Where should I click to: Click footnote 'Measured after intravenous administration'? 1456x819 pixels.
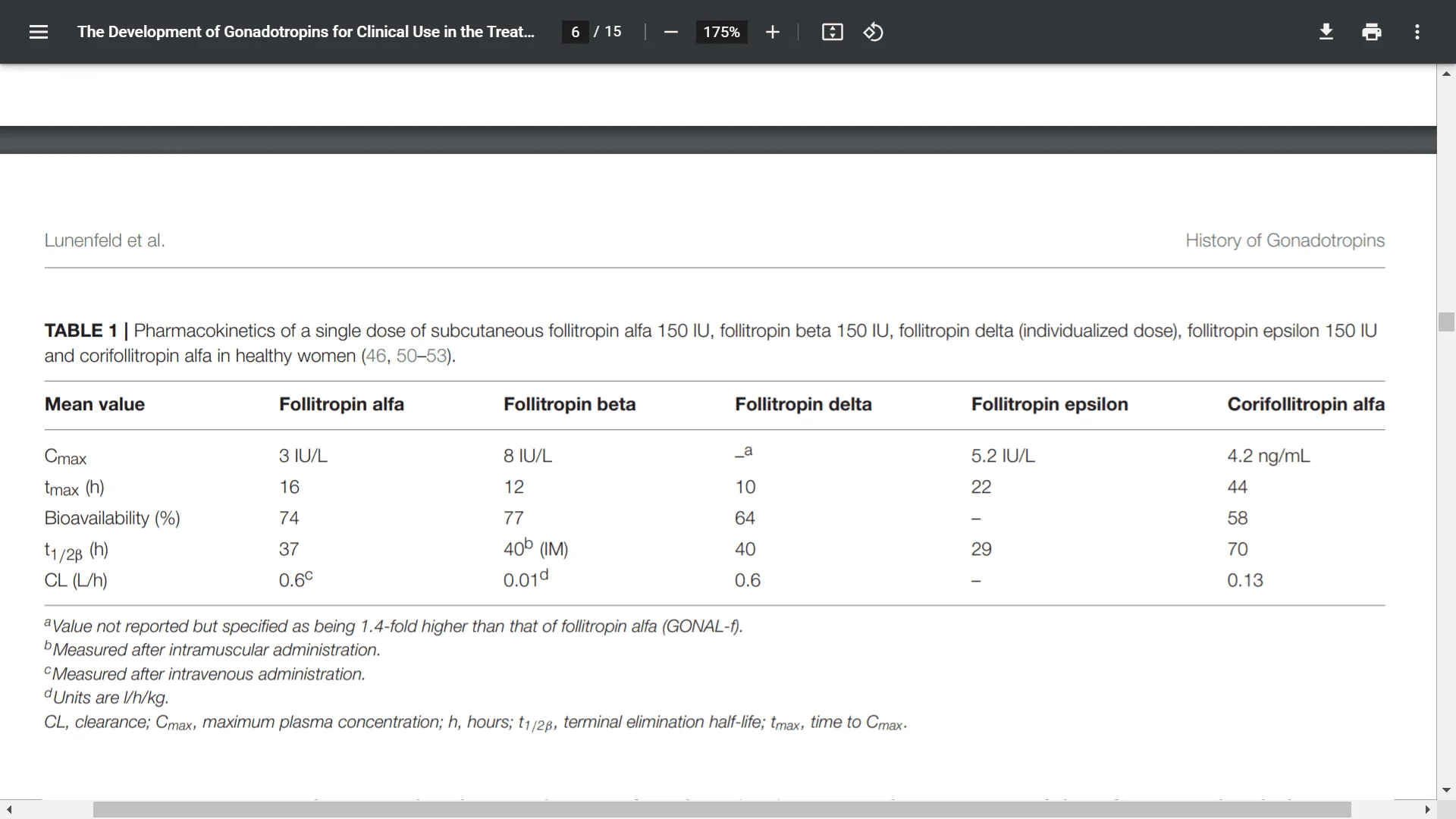tap(205, 674)
